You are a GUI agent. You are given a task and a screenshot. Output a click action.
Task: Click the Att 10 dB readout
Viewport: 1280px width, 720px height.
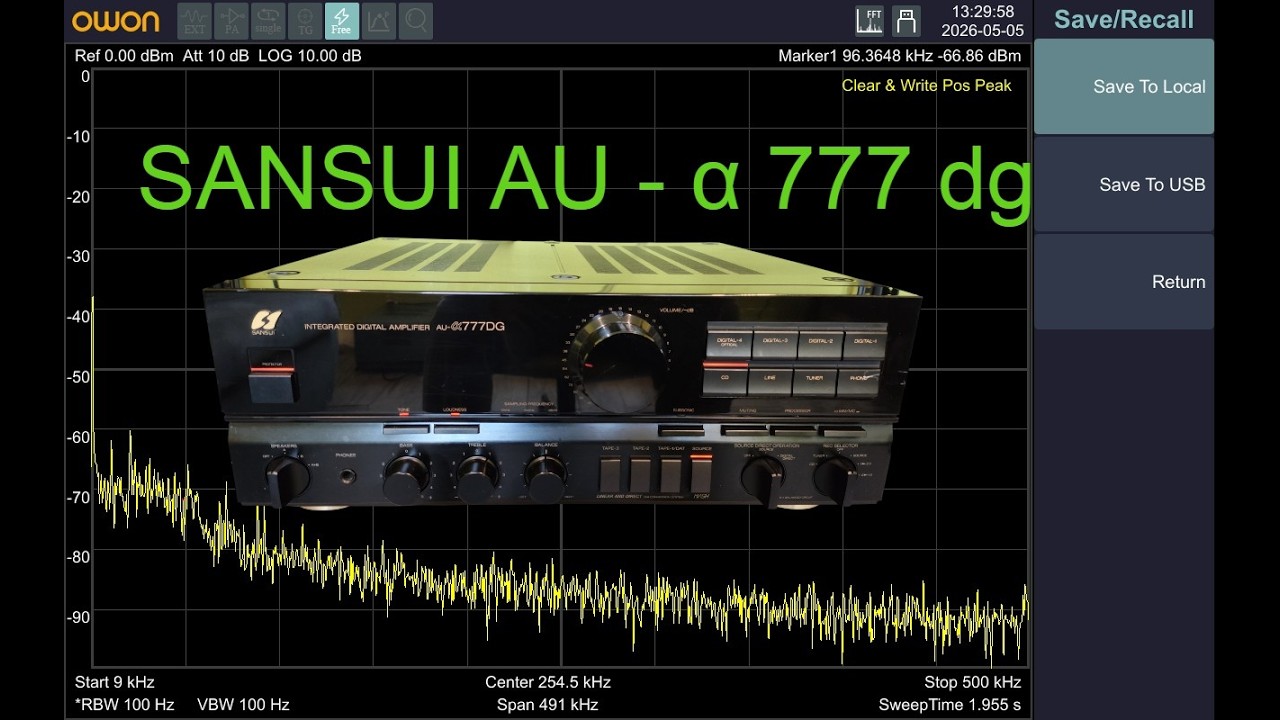216,56
